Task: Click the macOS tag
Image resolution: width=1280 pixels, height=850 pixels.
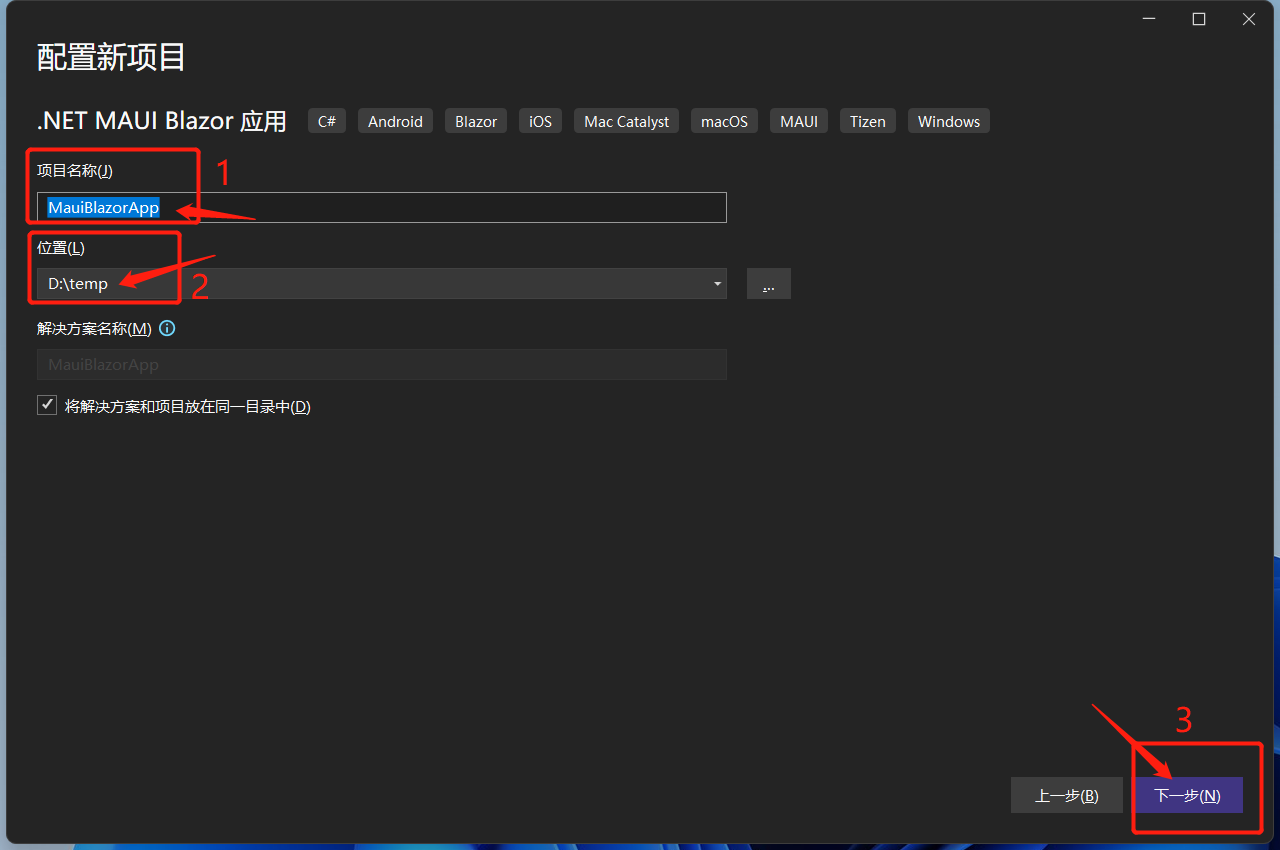Action: (724, 122)
